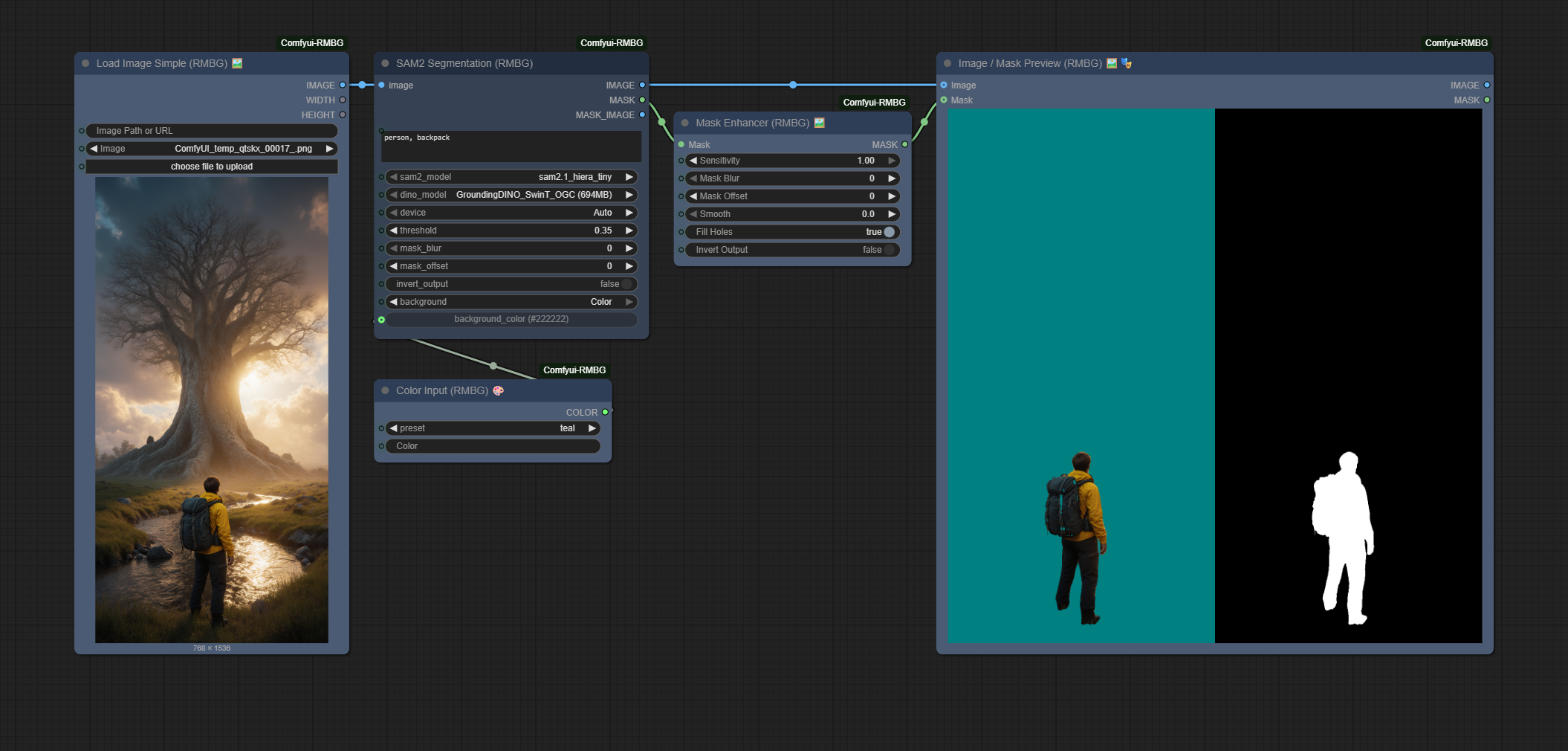Toggle the Fill Holes switch
Viewport: 1568px width, 751px height.
point(889,232)
